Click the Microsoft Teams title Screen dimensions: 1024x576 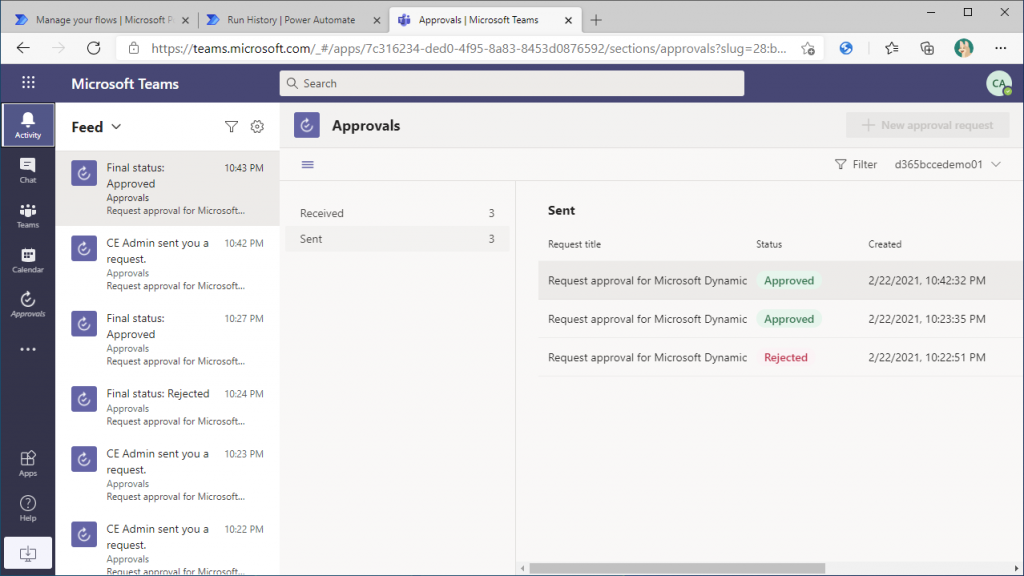[x=125, y=84]
